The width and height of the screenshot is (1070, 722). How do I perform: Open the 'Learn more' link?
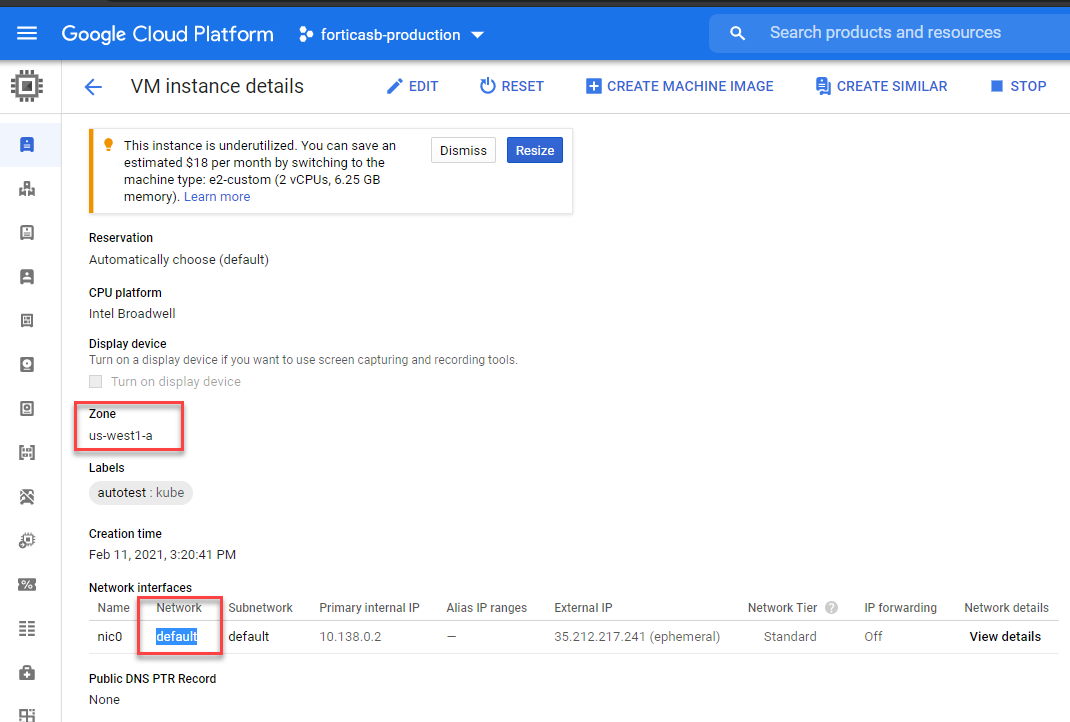tap(217, 197)
